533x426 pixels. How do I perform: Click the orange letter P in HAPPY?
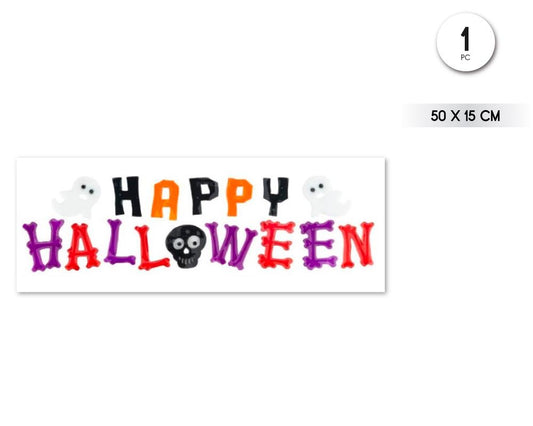(x=239, y=197)
